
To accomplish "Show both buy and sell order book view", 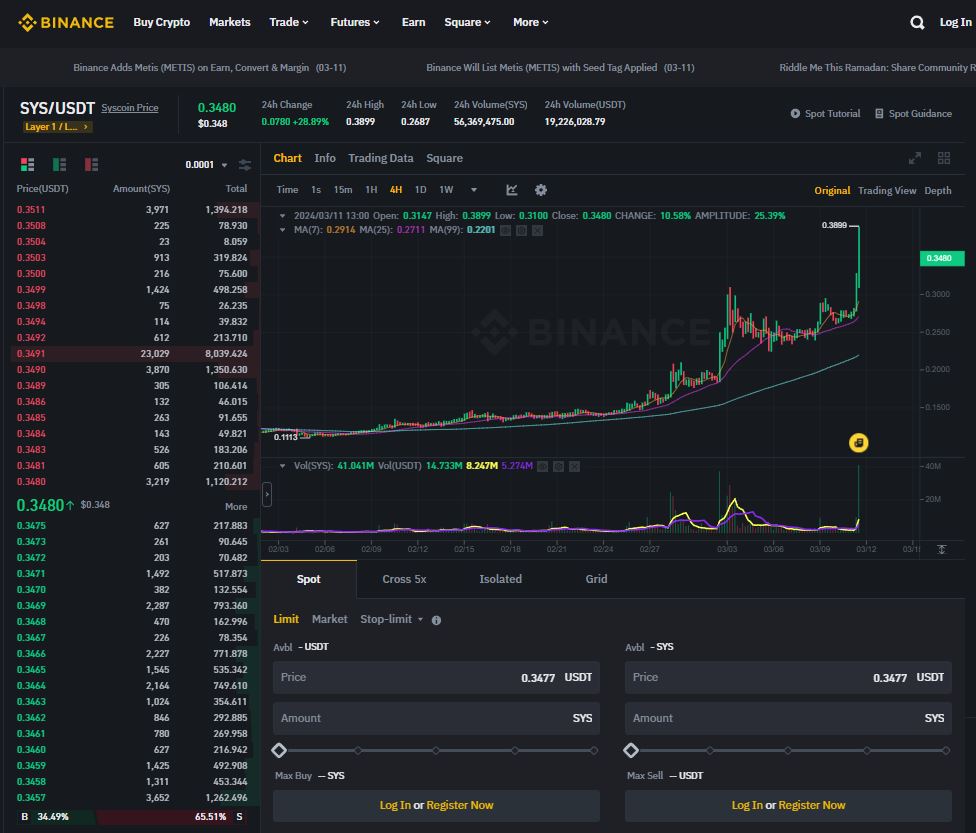I will (x=27, y=164).
